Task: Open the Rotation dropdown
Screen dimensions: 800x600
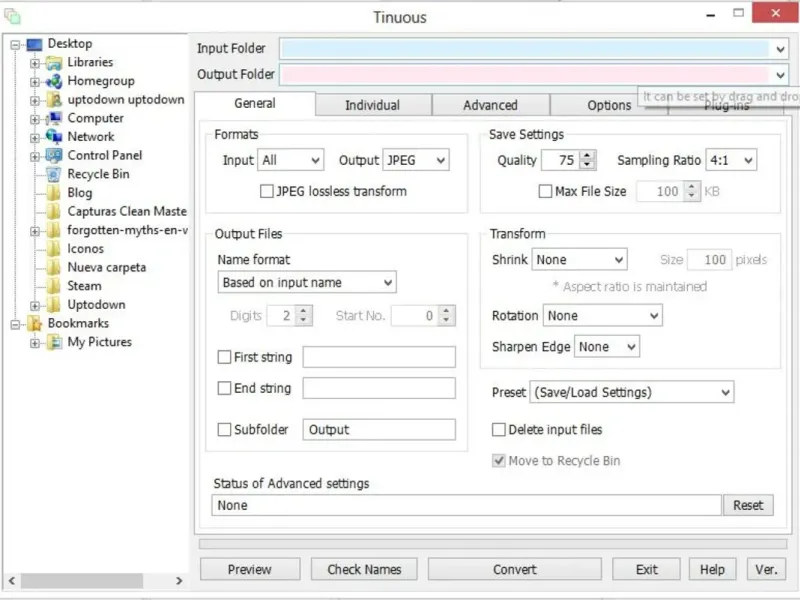Action: [603, 315]
